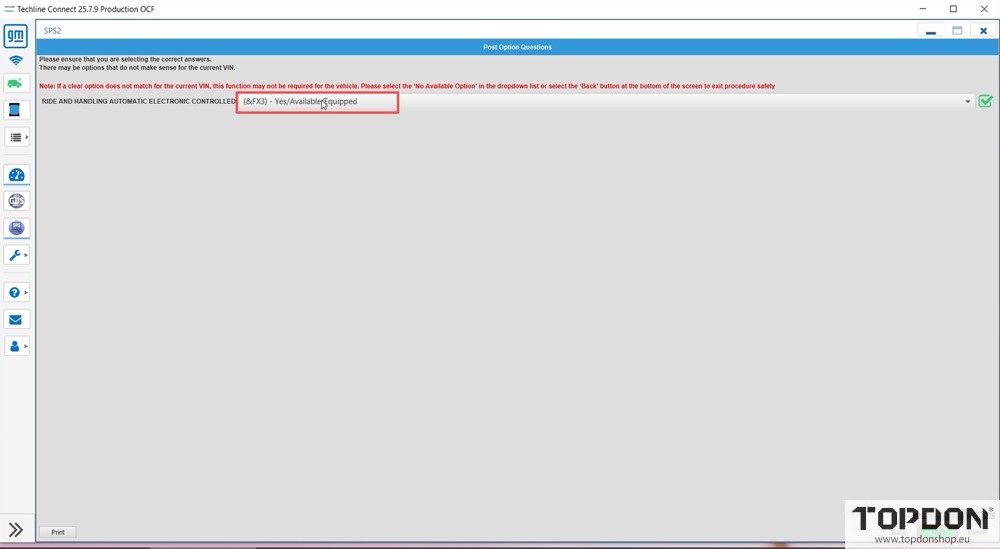This screenshot has width=1000, height=549.
Task: Launch the GDS diagnostic tool icon
Action: pos(15,201)
